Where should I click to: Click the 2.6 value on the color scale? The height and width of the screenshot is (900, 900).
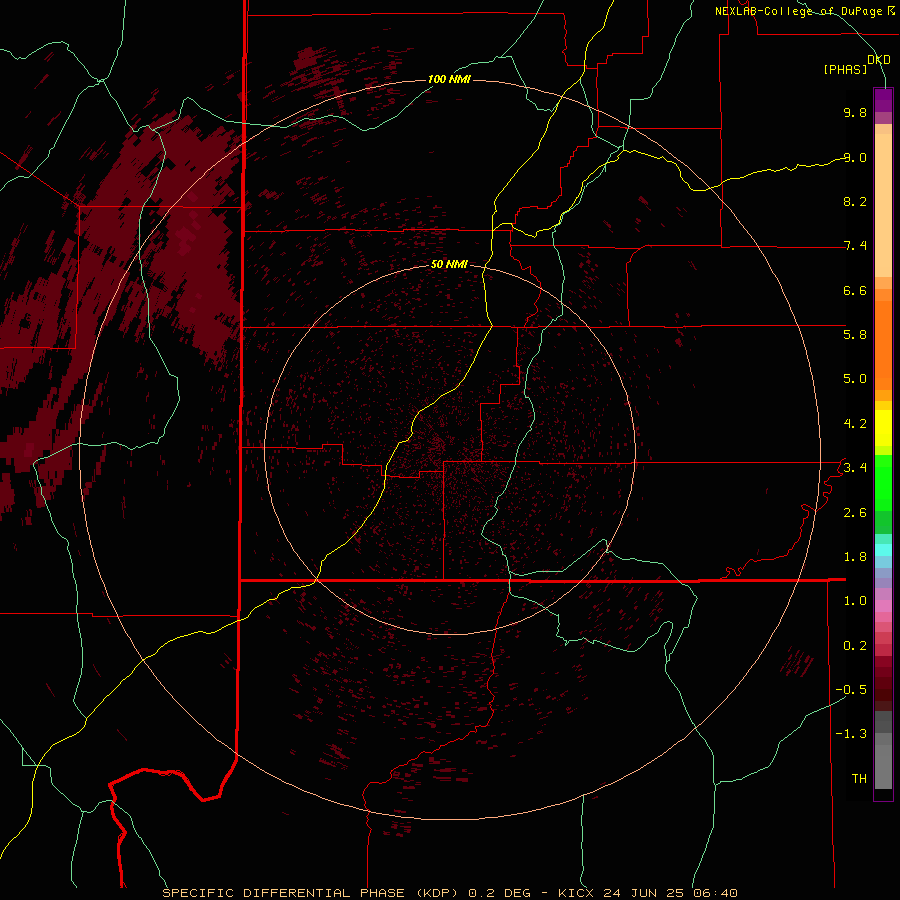tap(855, 513)
